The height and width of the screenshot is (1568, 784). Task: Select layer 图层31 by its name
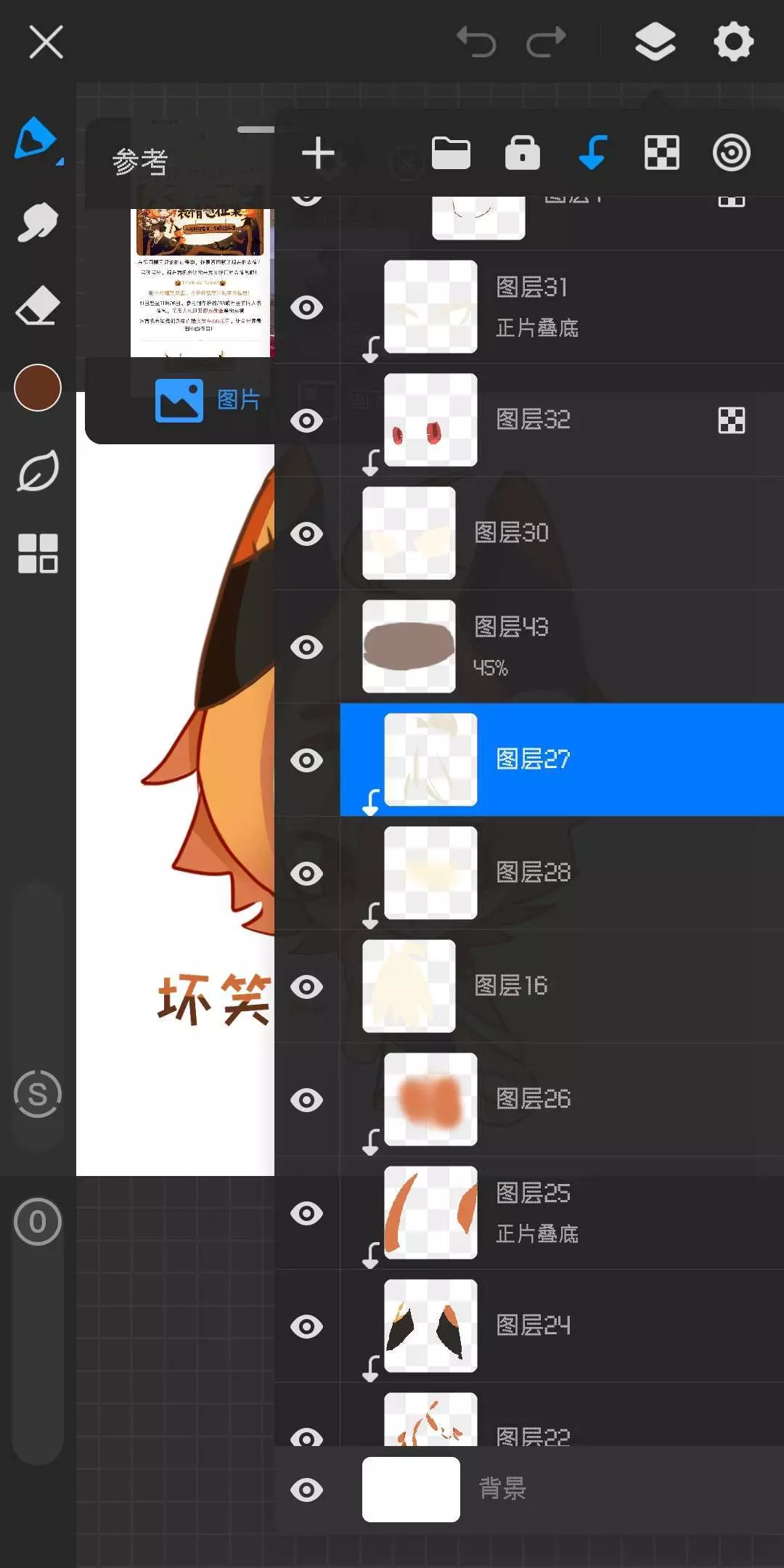pos(531,287)
